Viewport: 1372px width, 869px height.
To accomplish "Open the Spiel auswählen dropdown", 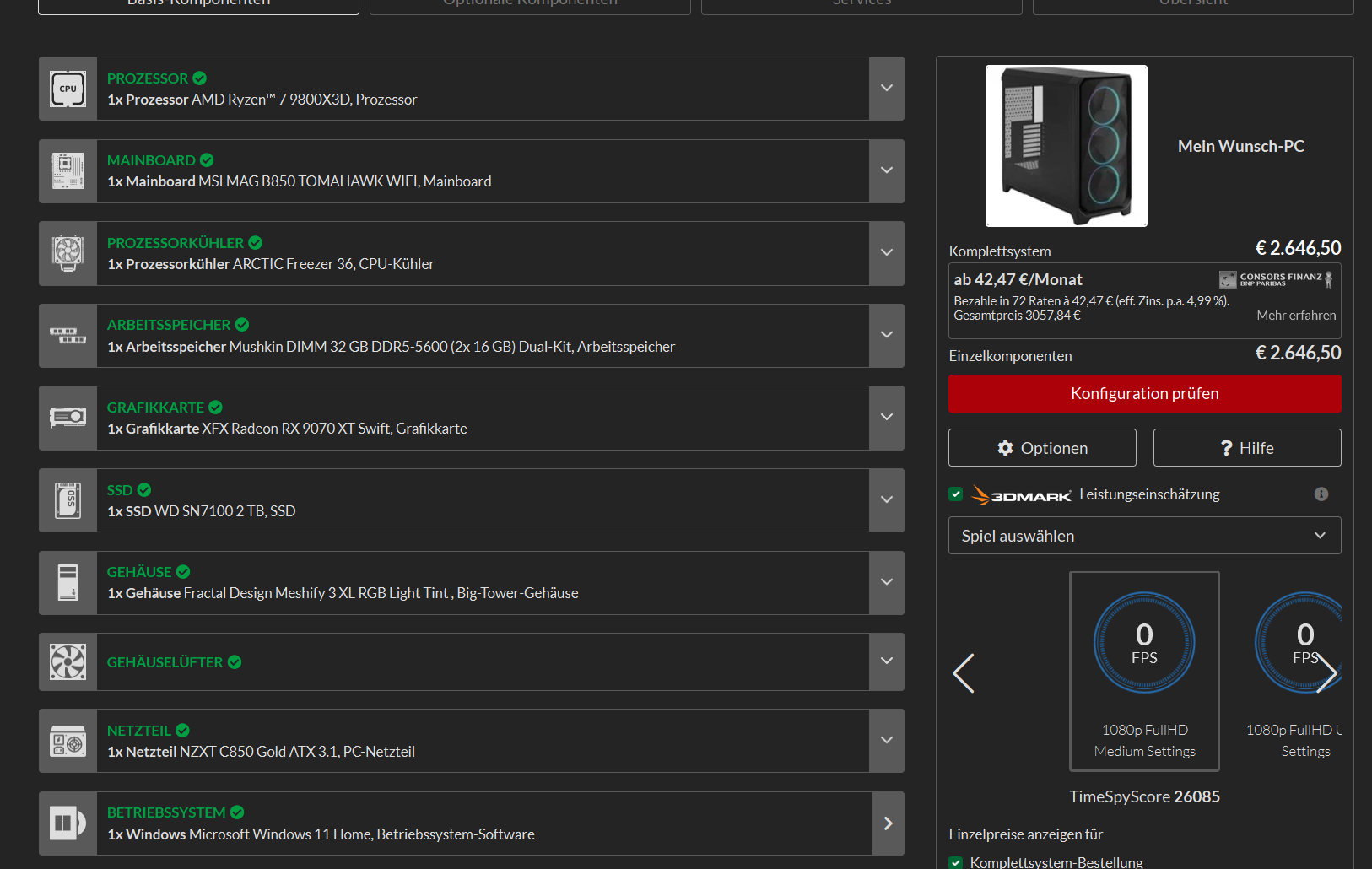I will 1145,536.
